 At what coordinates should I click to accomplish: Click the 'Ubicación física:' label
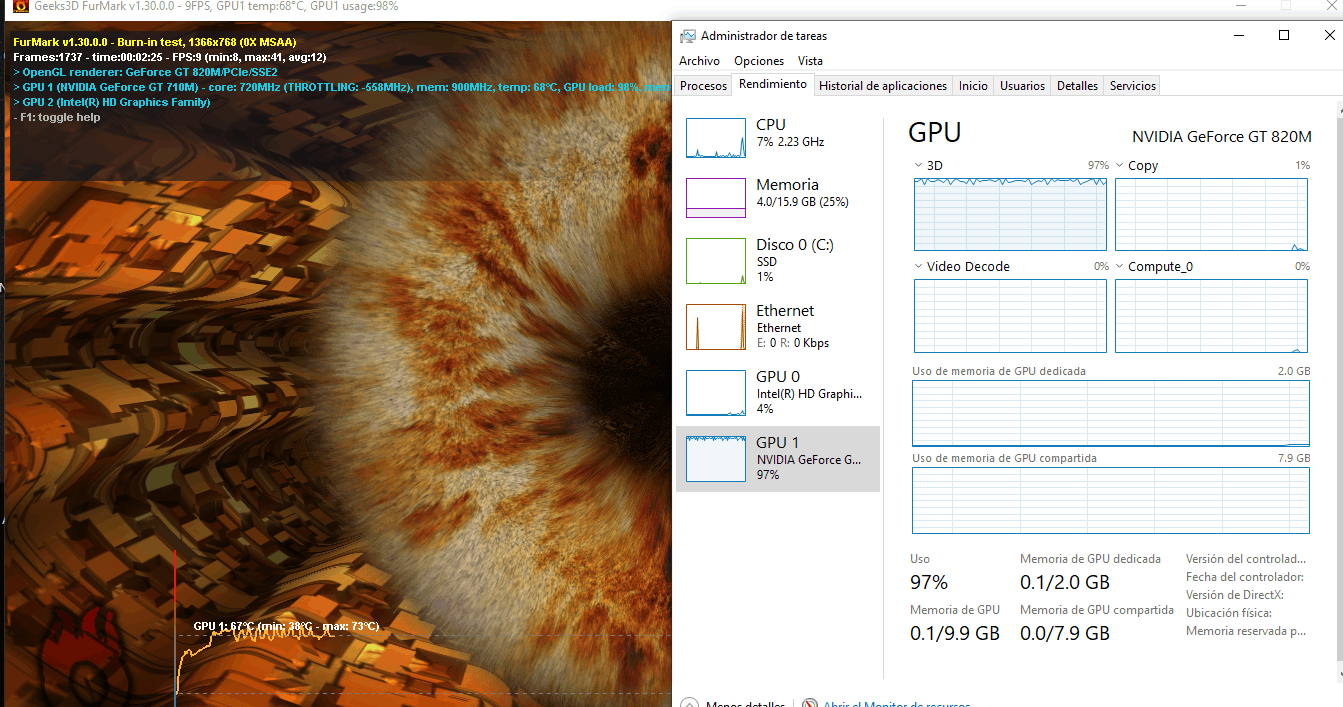click(x=1229, y=613)
